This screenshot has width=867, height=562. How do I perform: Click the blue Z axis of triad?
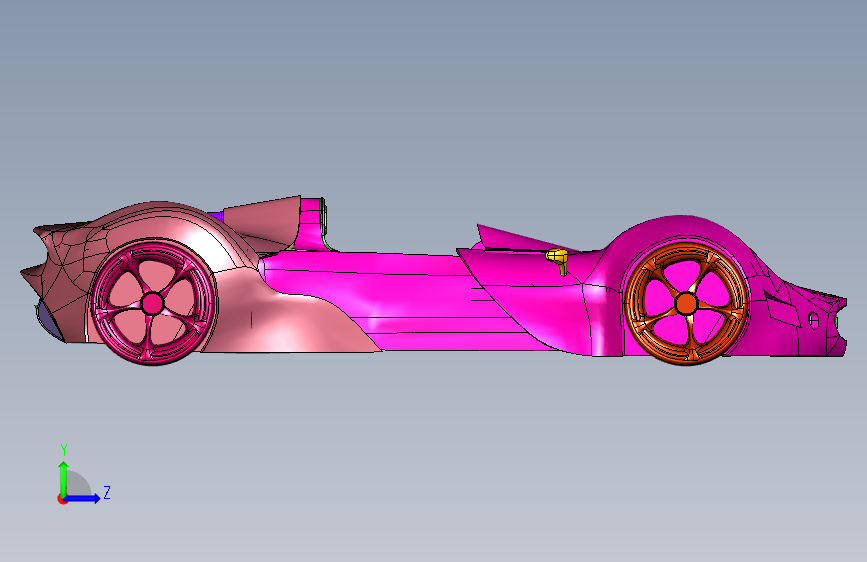(x=83, y=498)
